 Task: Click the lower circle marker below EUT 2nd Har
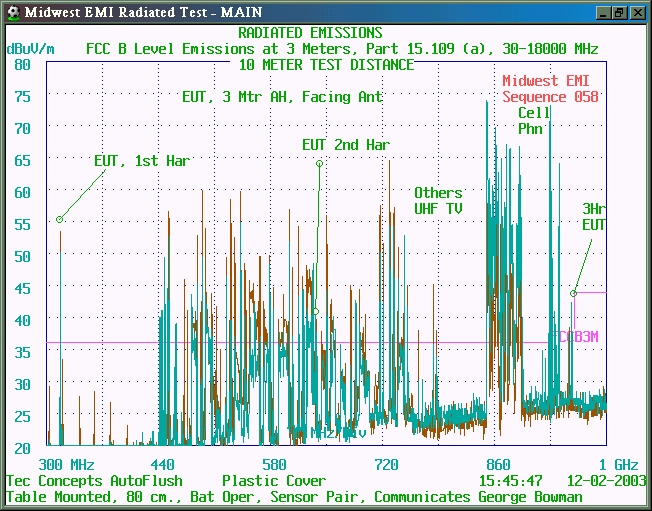(x=316, y=311)
